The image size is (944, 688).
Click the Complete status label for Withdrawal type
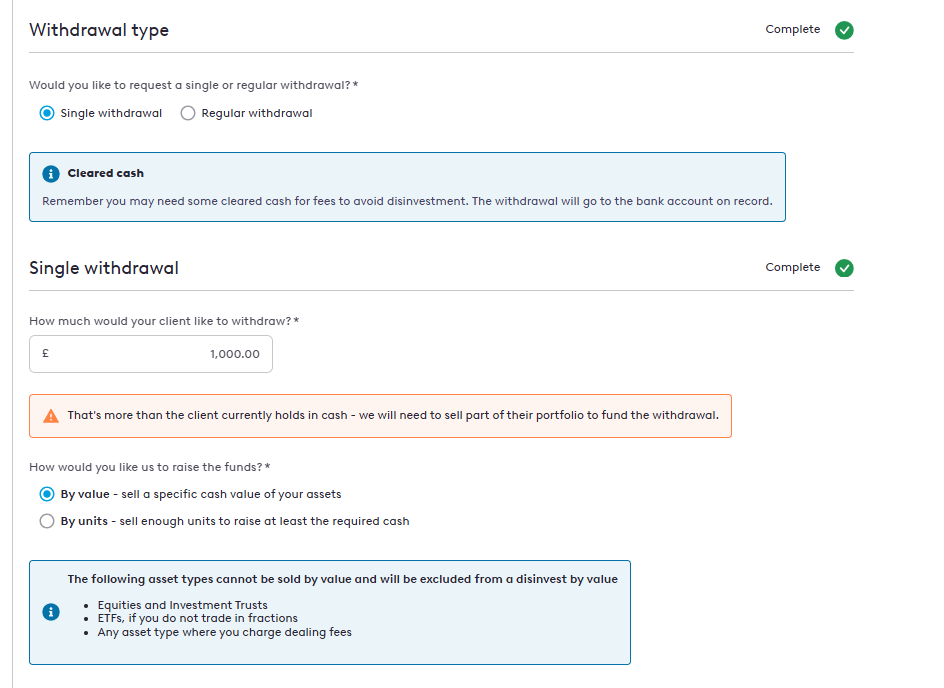pyautogui.click(x=792, y=30)
